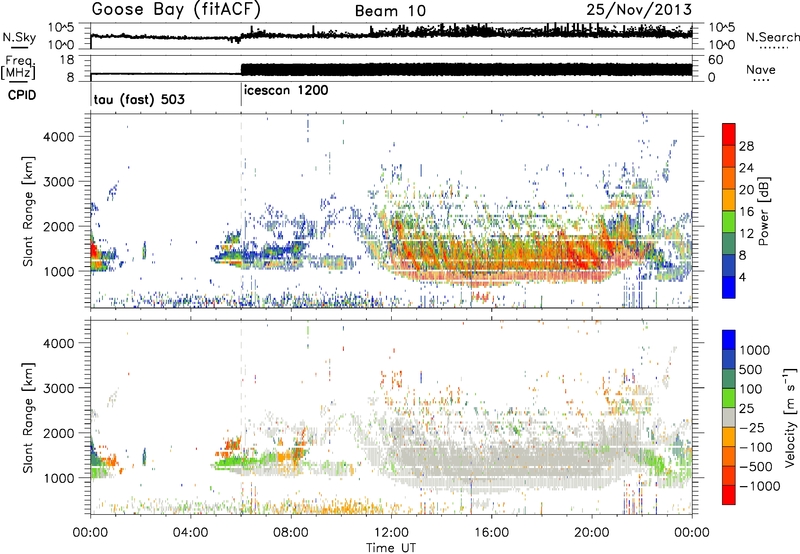Click the icescan start marker line in CPID row
The image size is (800, 554).
click(x=241, y=95)
